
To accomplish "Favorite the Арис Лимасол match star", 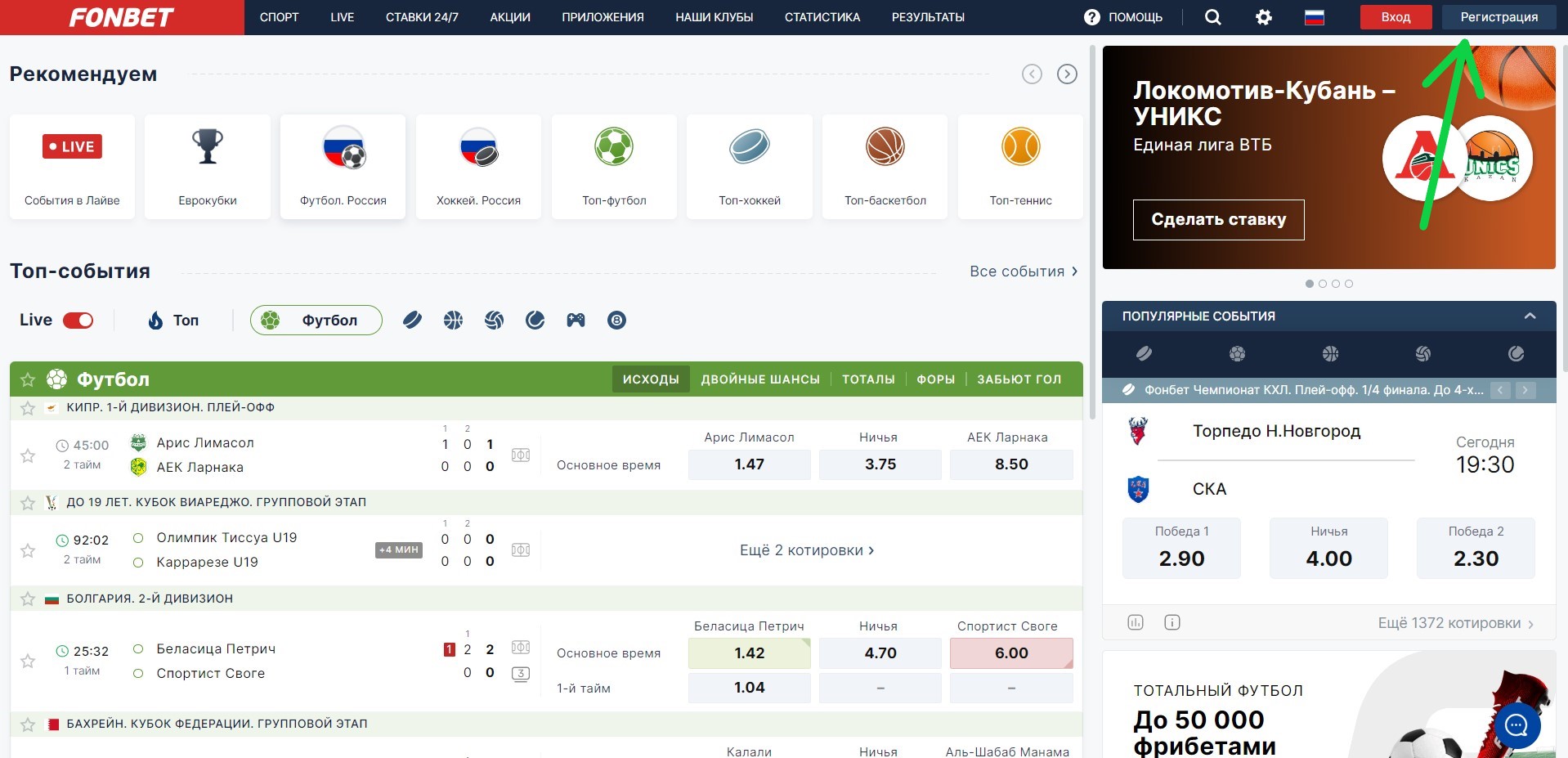I will coord(28,455).
